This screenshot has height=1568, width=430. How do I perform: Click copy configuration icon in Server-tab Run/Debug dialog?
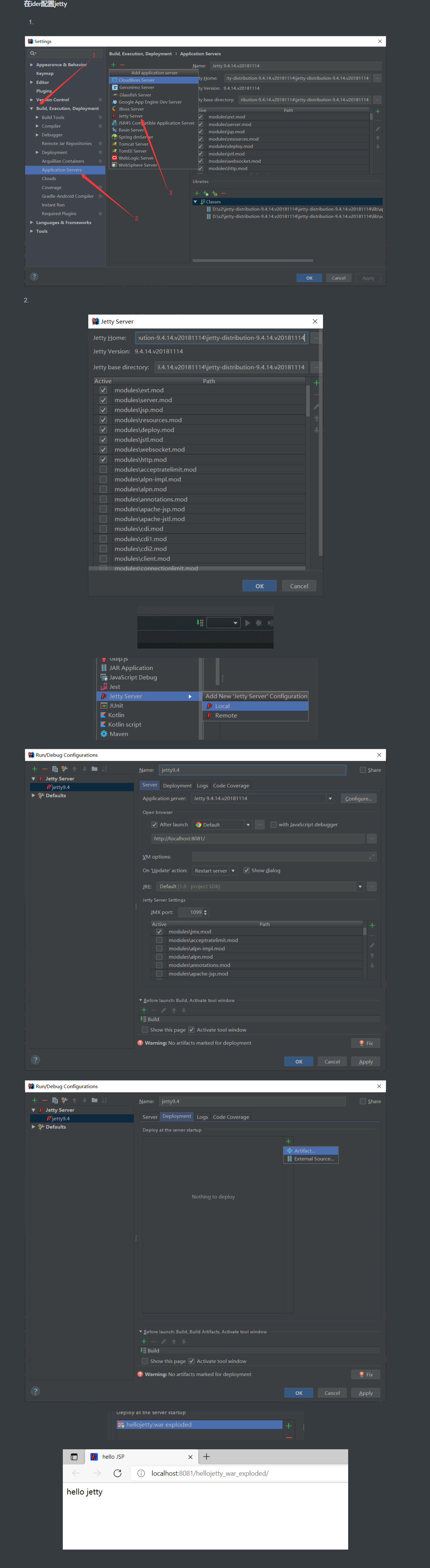[x=55, y=769]
